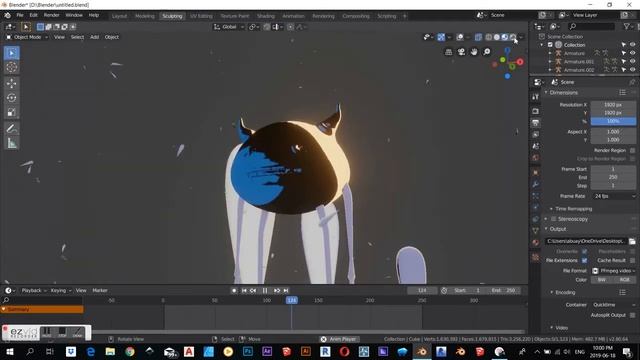Expand the Armature tree item
The width and height of the screenshot is (640, 360).
[x=550, y=53]
